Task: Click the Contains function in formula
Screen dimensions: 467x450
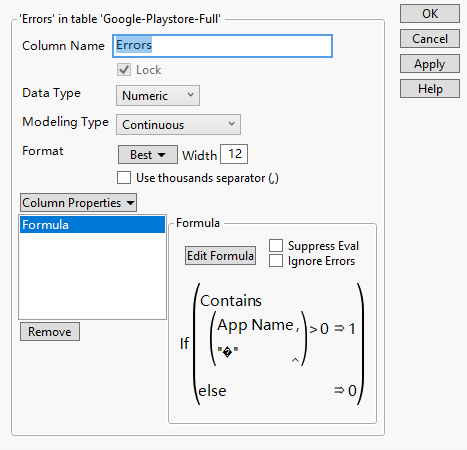Action: coord(231,301)
